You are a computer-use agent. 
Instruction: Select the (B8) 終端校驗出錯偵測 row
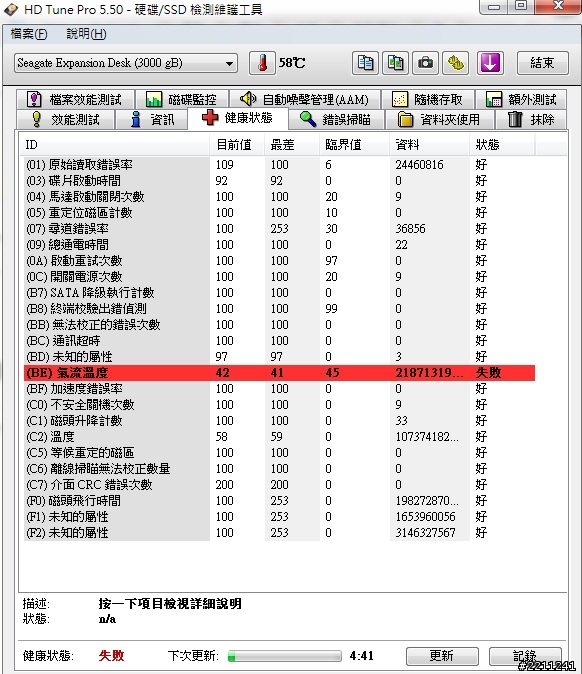[x=279, y=309]
